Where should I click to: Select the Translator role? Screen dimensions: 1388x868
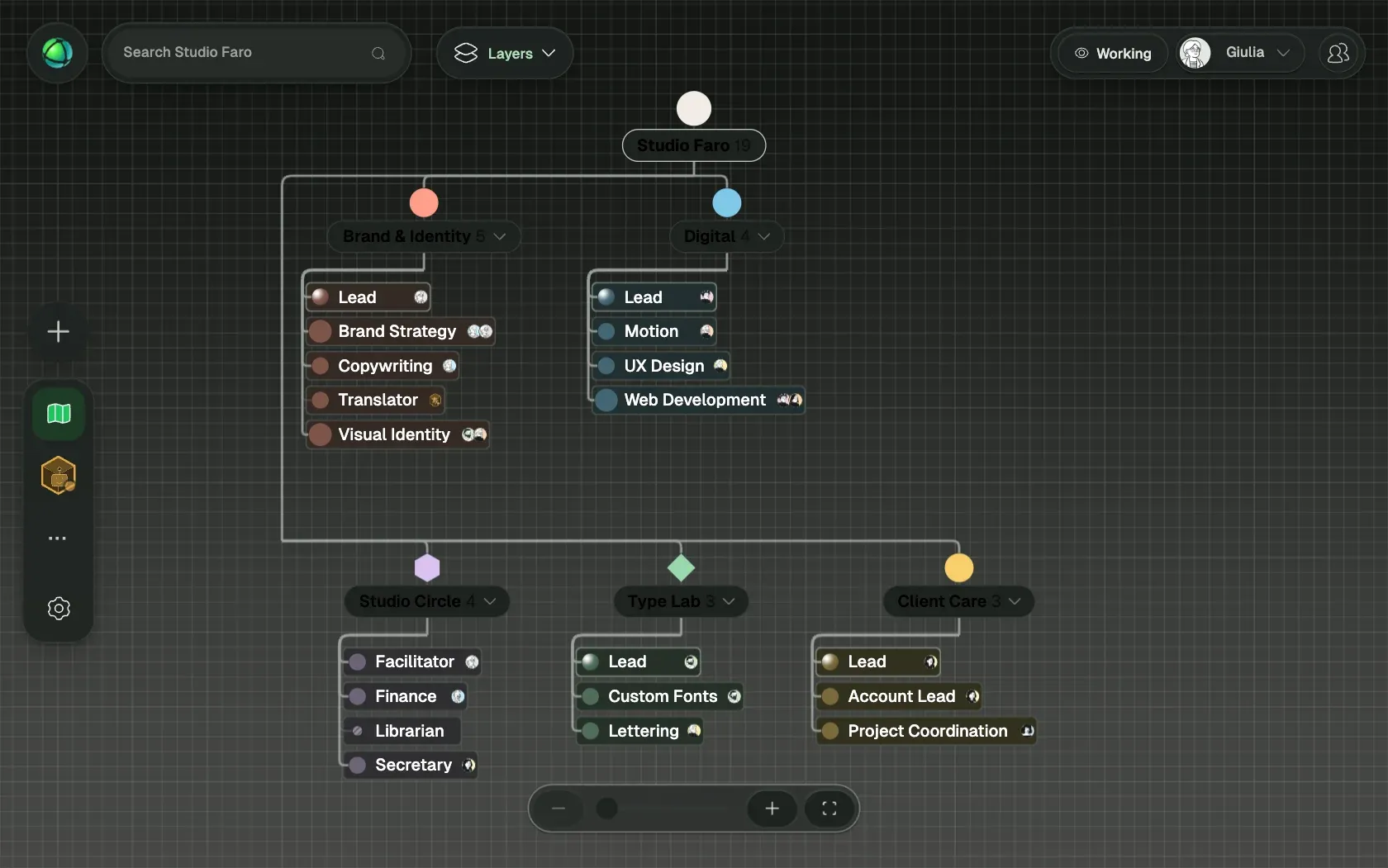(x=376, y=401)
